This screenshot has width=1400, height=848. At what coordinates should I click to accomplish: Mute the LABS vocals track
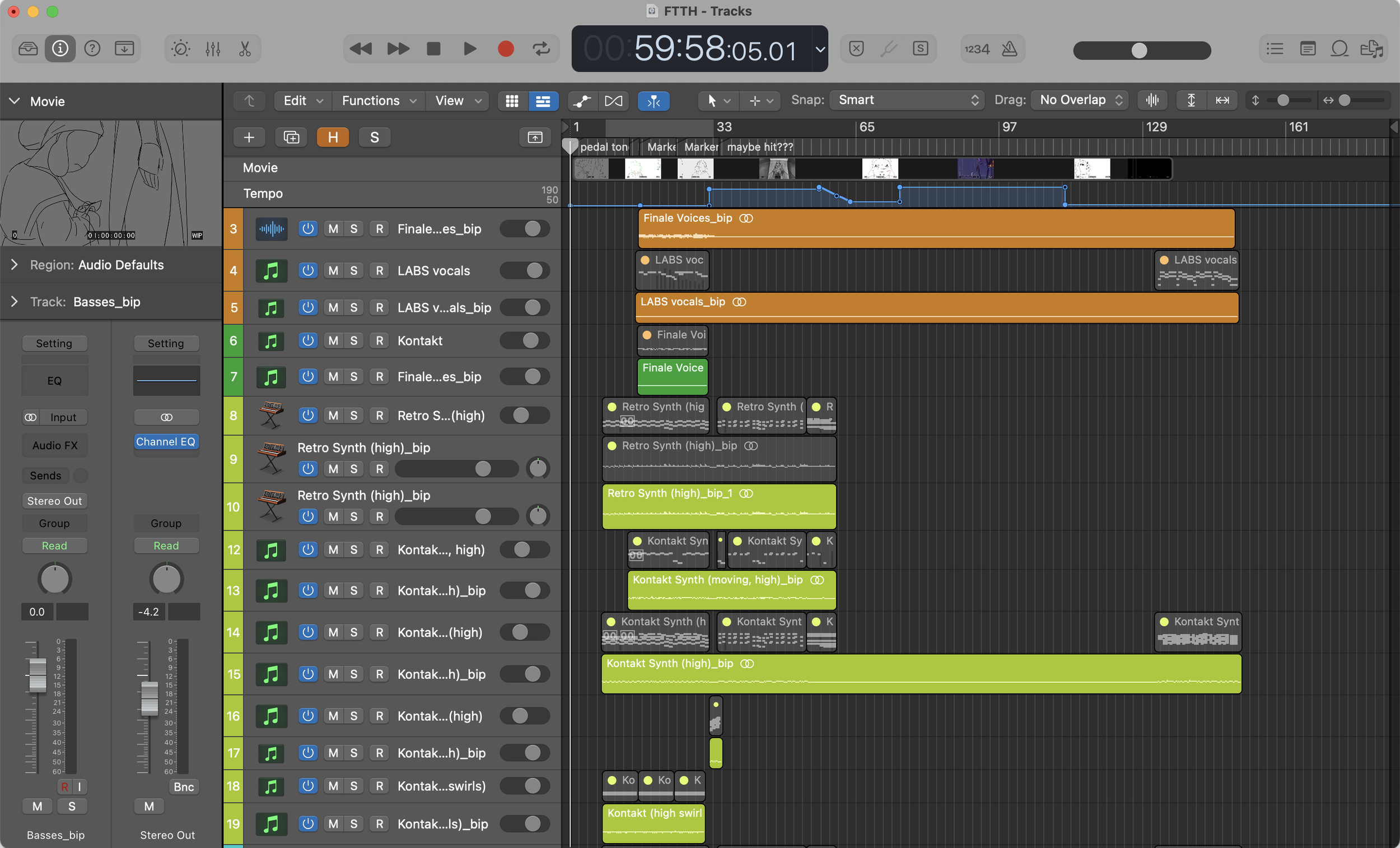tap(333, 271)
